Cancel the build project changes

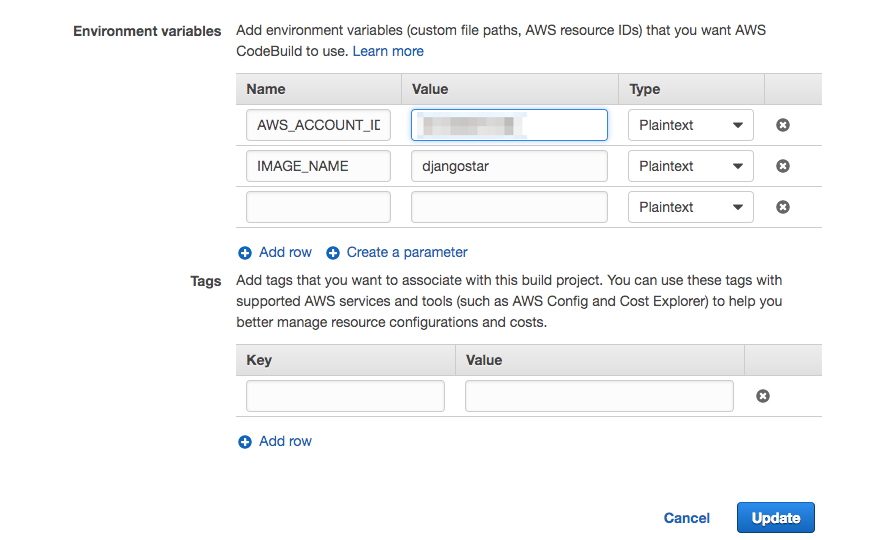(x=687, y=518)
